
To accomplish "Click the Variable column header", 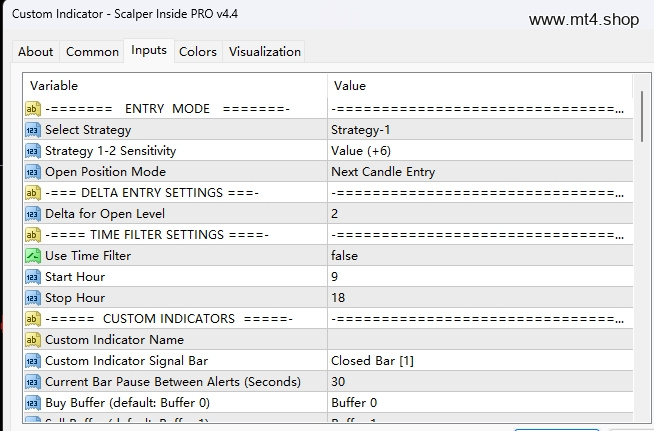I will pyautogui.click(x=176, y=86).
